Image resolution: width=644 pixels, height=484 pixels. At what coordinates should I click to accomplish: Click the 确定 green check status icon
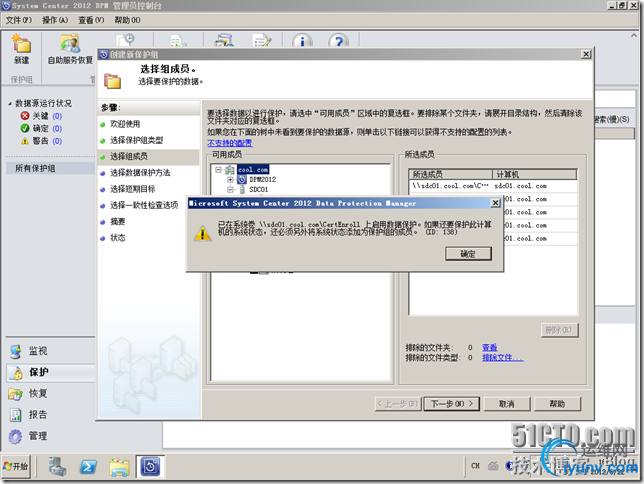pos(25,129)
